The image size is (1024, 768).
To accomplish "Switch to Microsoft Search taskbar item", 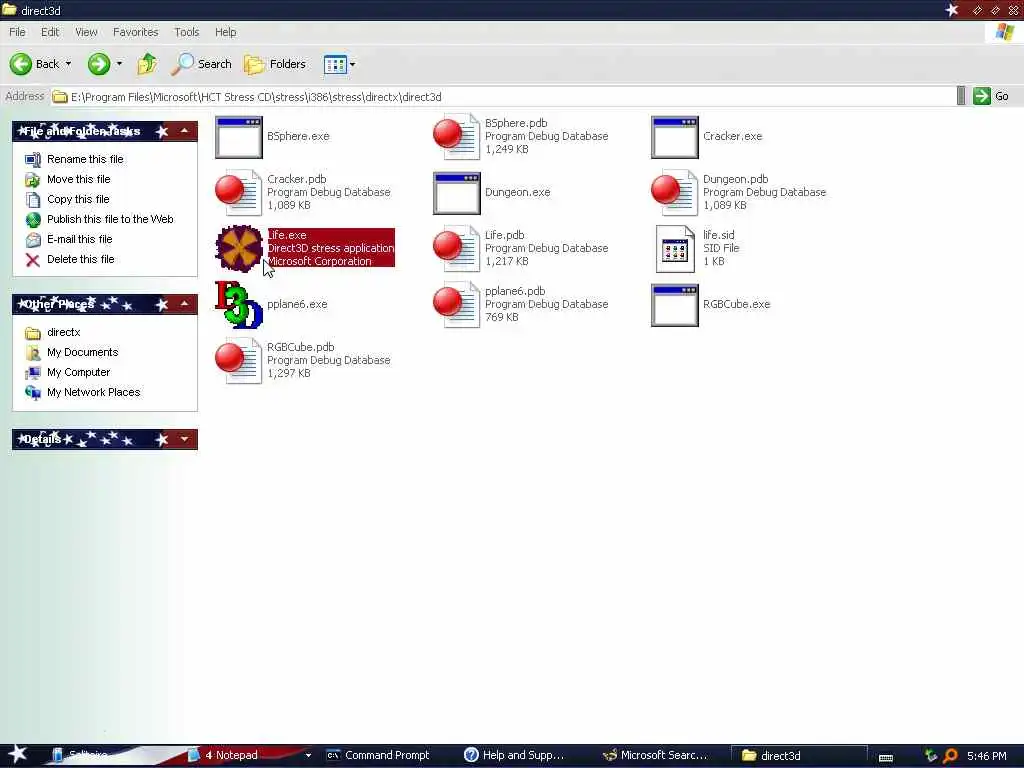I will coord(655,755).
